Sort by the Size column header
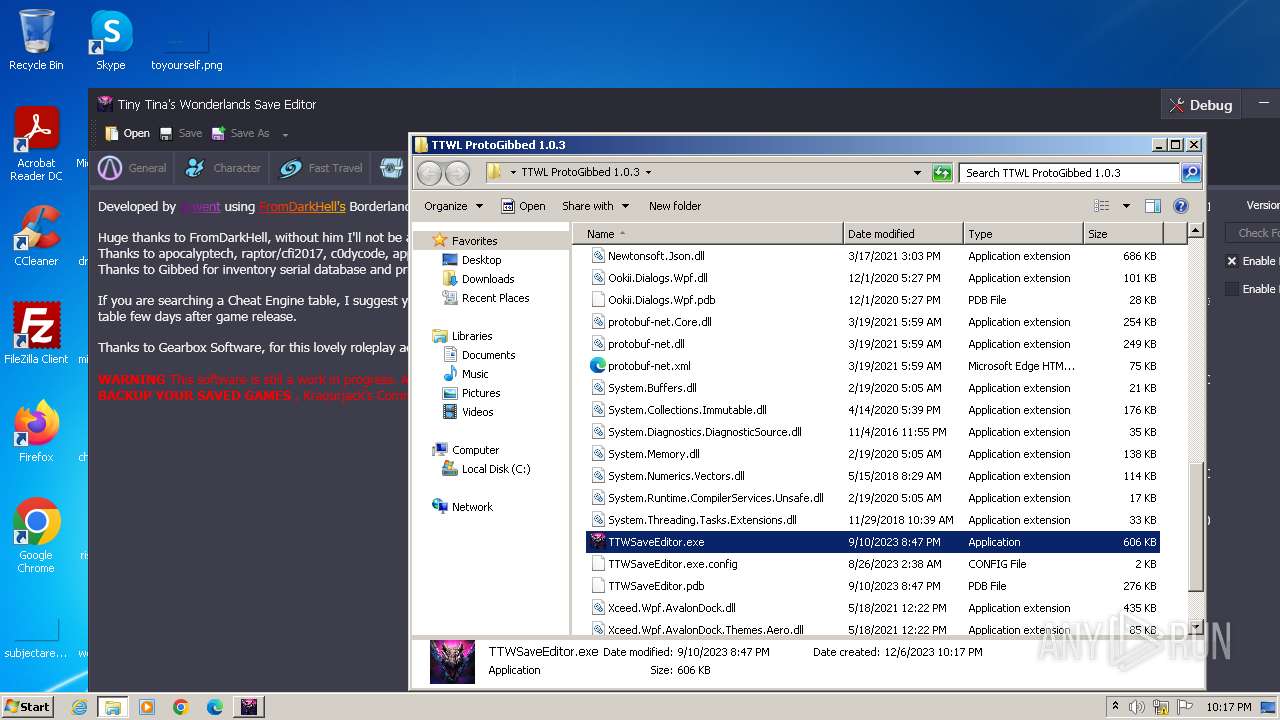 tap(1123, 234)
